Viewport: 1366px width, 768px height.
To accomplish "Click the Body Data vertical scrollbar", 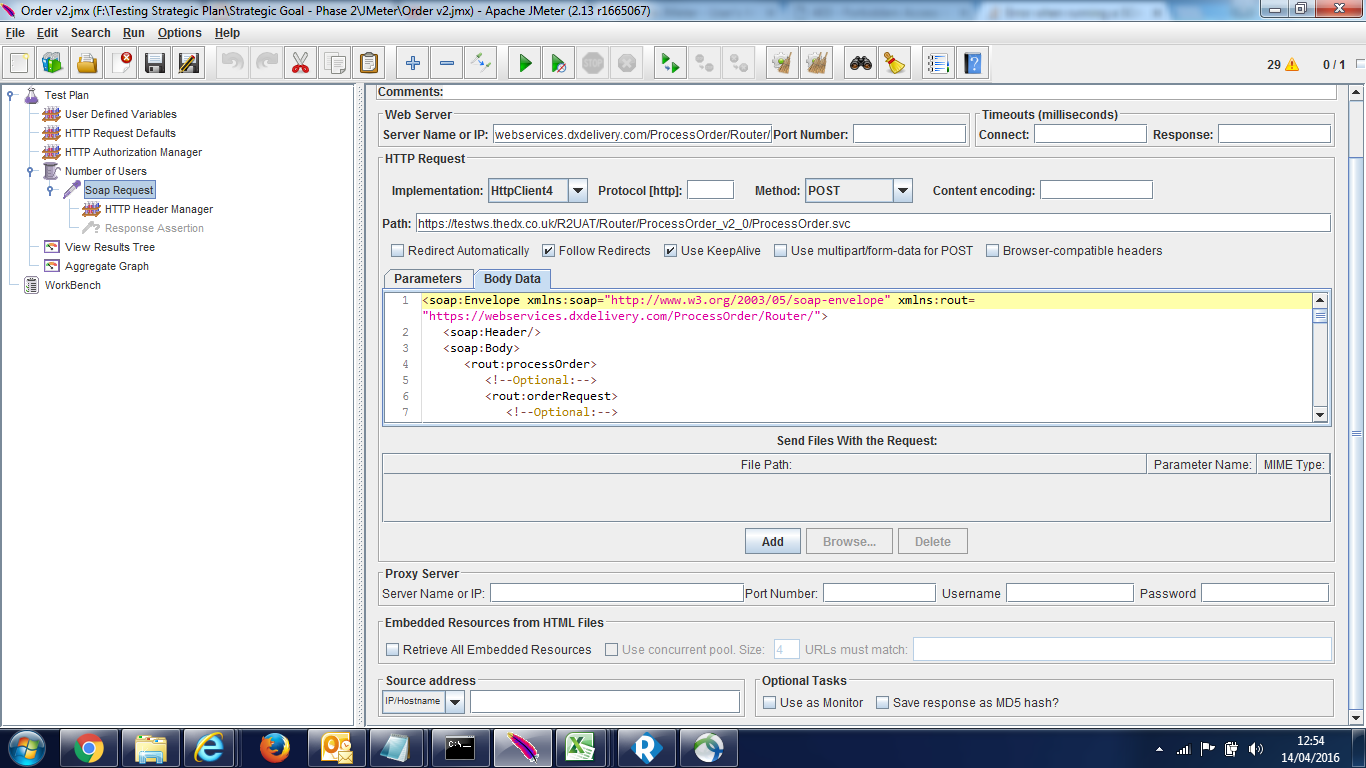I will click(x=1320, y=357).
